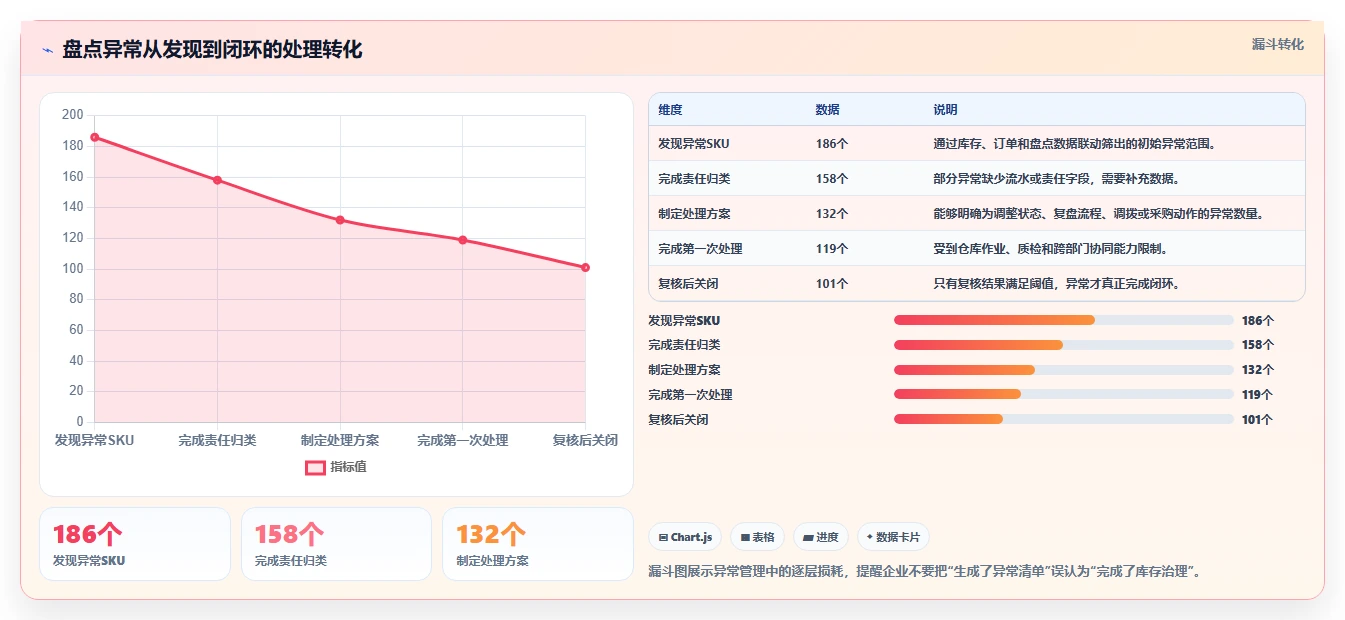Select the 进度 chip
1345x620 pixels.
tap(821, 537)
